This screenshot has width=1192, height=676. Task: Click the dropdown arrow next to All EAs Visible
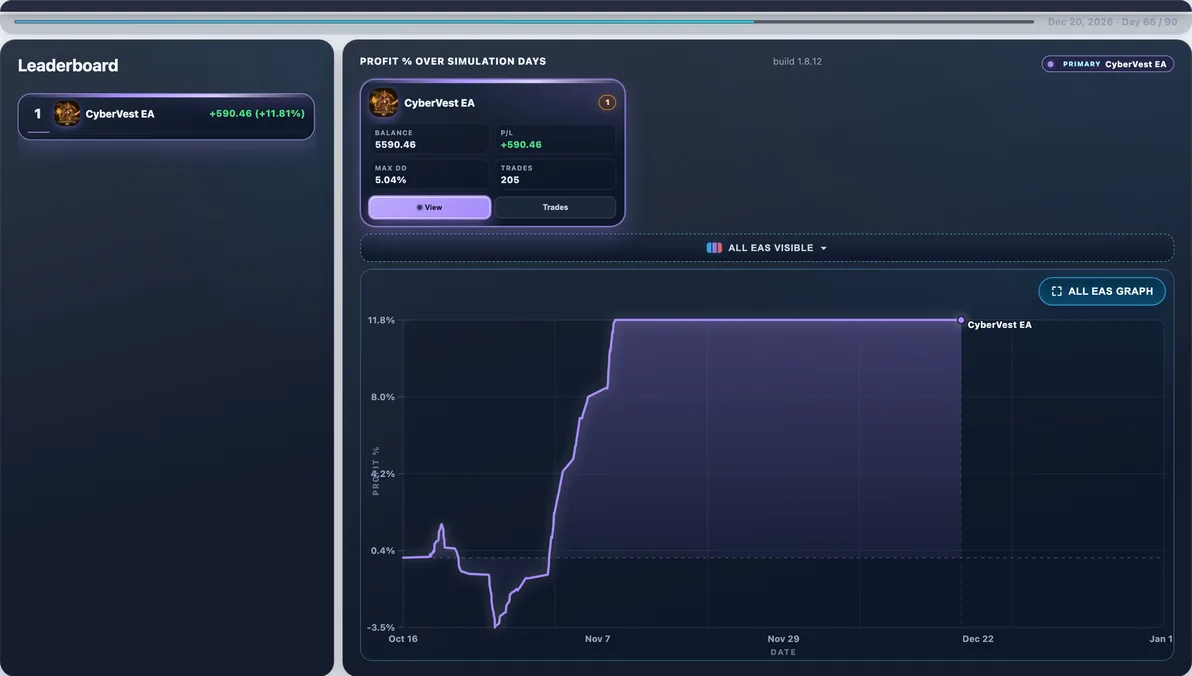pos(823,249)
